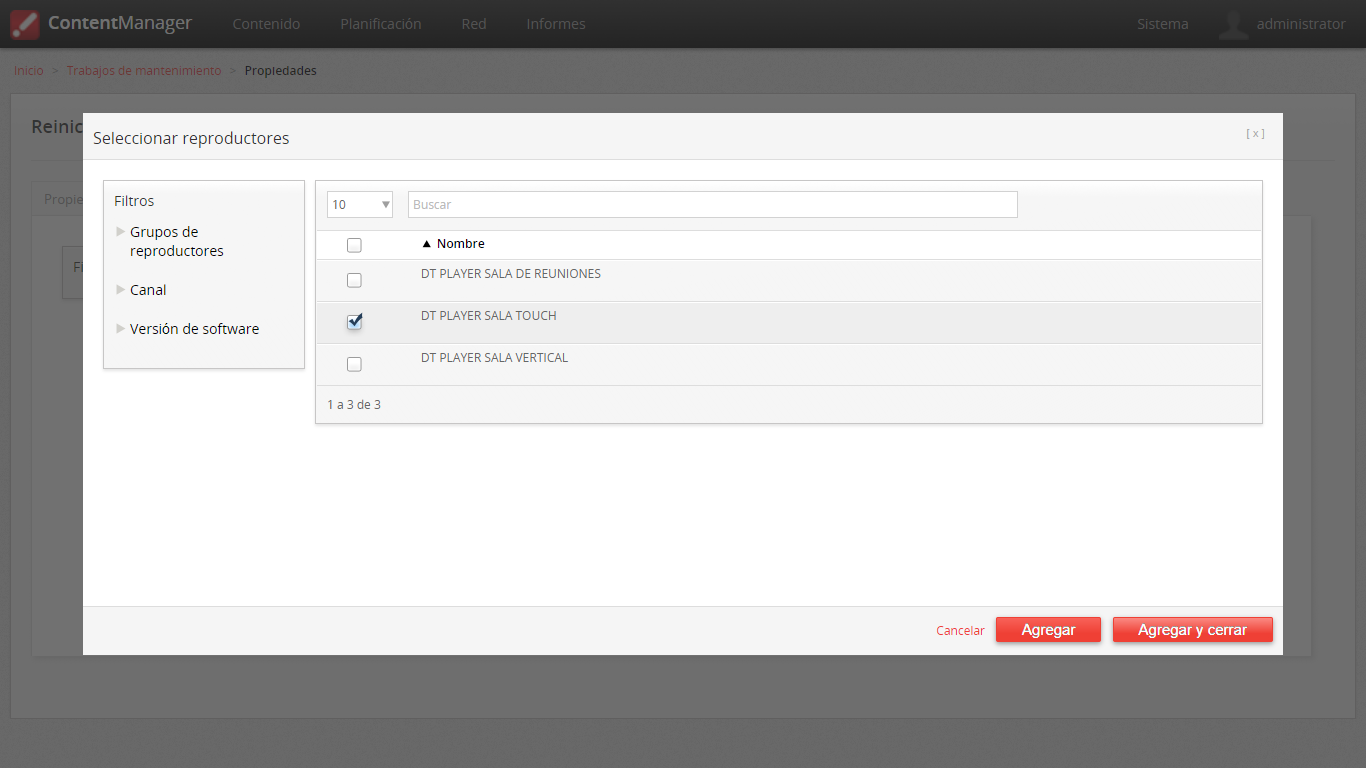1366x768 pixels.
Task: Check the DT PLAYER SALA VERTICAL checkbox
Action: (x=354, y=364)
